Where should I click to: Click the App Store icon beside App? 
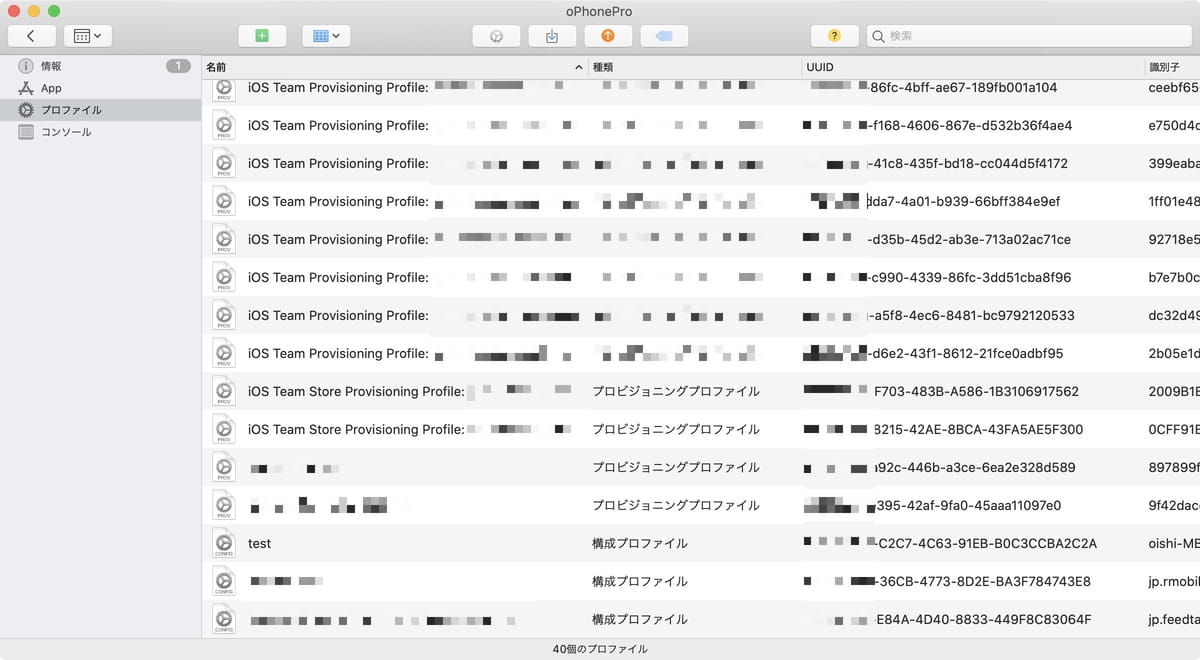point(26,88)
